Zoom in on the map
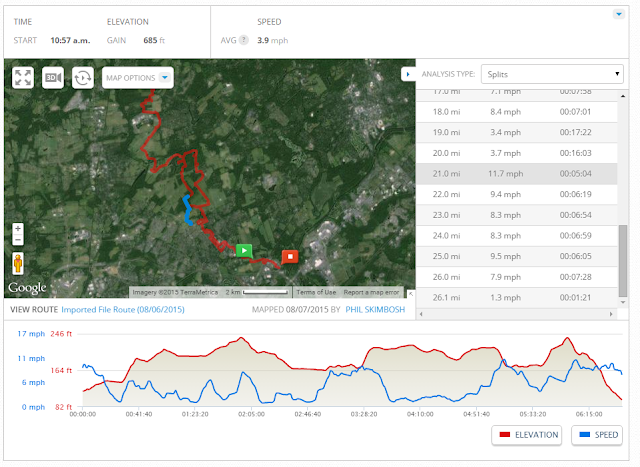Viewport: 640px width, 467px height. tap(18, 229)
